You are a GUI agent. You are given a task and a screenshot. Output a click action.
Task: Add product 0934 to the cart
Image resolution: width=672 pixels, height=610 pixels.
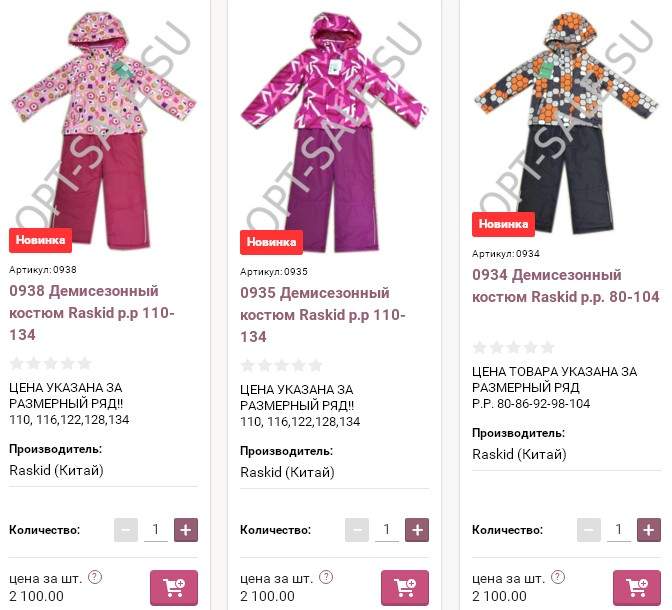(x=637, y=587)
